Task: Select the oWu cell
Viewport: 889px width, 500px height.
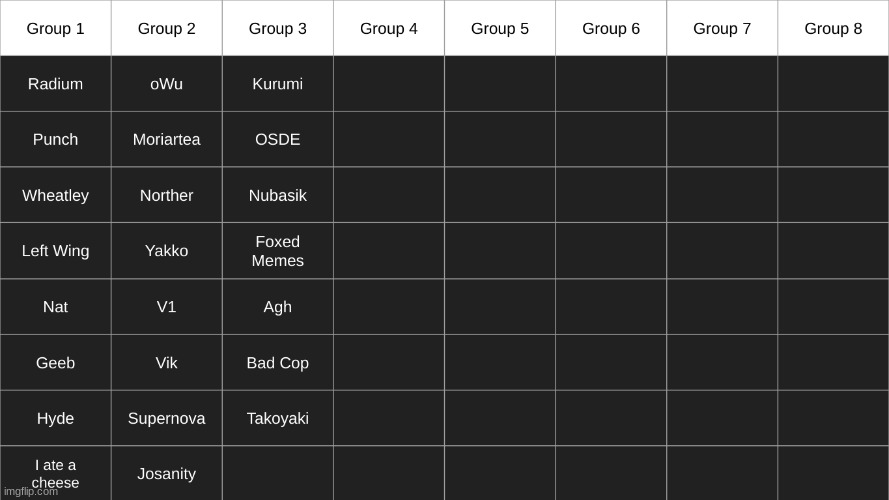Action: (166, 84)
